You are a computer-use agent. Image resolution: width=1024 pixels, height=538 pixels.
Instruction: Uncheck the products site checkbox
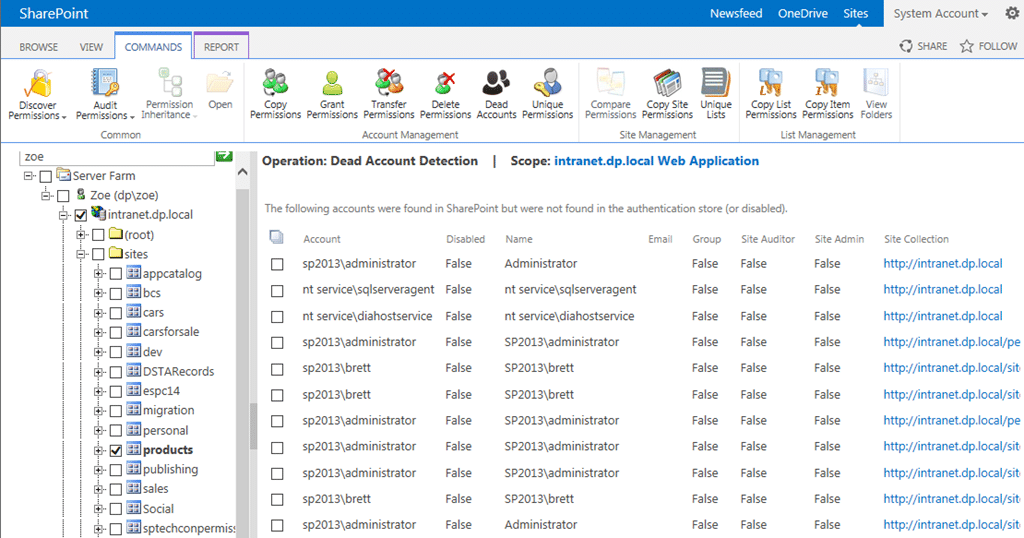[x=116, y=451]
